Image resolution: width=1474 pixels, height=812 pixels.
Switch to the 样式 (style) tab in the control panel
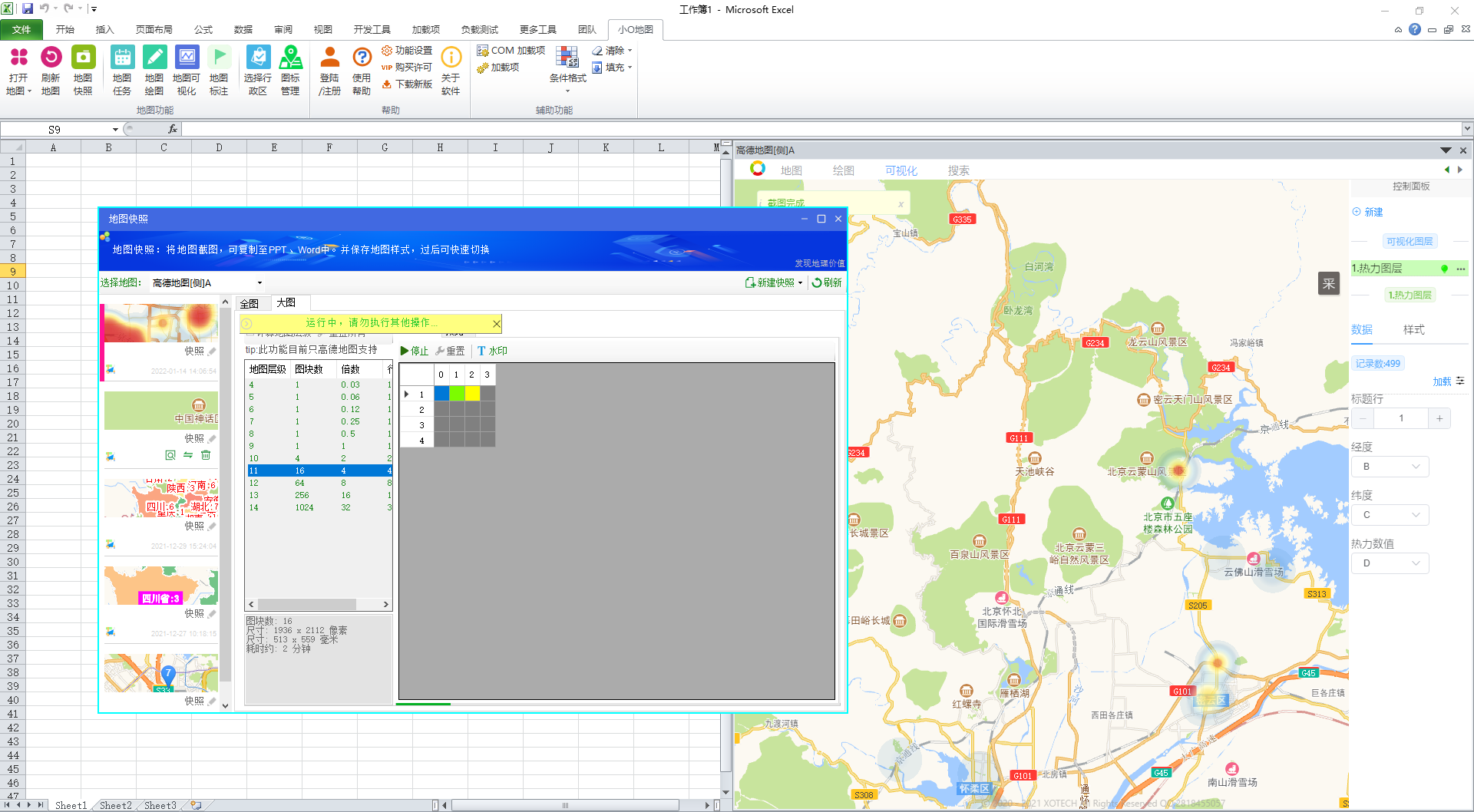(x=1413, y=329)
